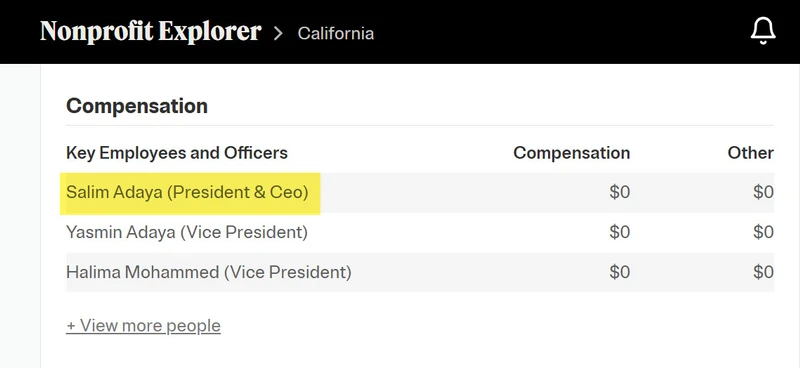Click Halima Mohammed's compensation $0 value
800x368 pixels.
click(619, 272)
